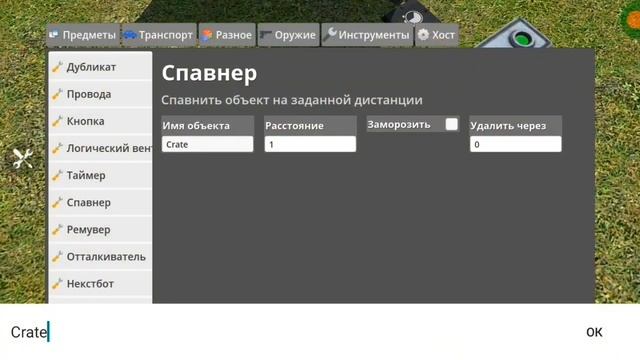Screen dimensions: 640x360
Task: Click the Разное cube icon
Action: [207, 35]
